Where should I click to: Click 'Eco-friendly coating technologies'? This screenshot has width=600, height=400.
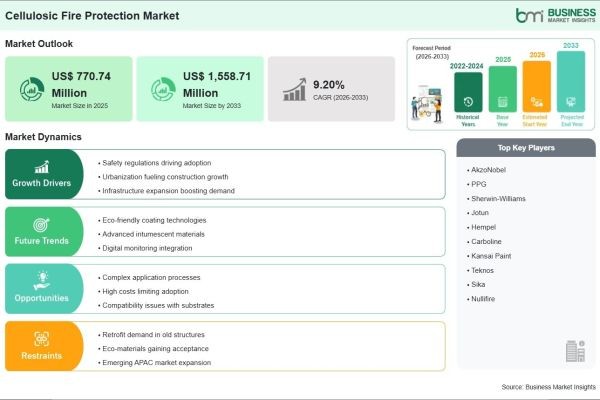click(154, 220)
